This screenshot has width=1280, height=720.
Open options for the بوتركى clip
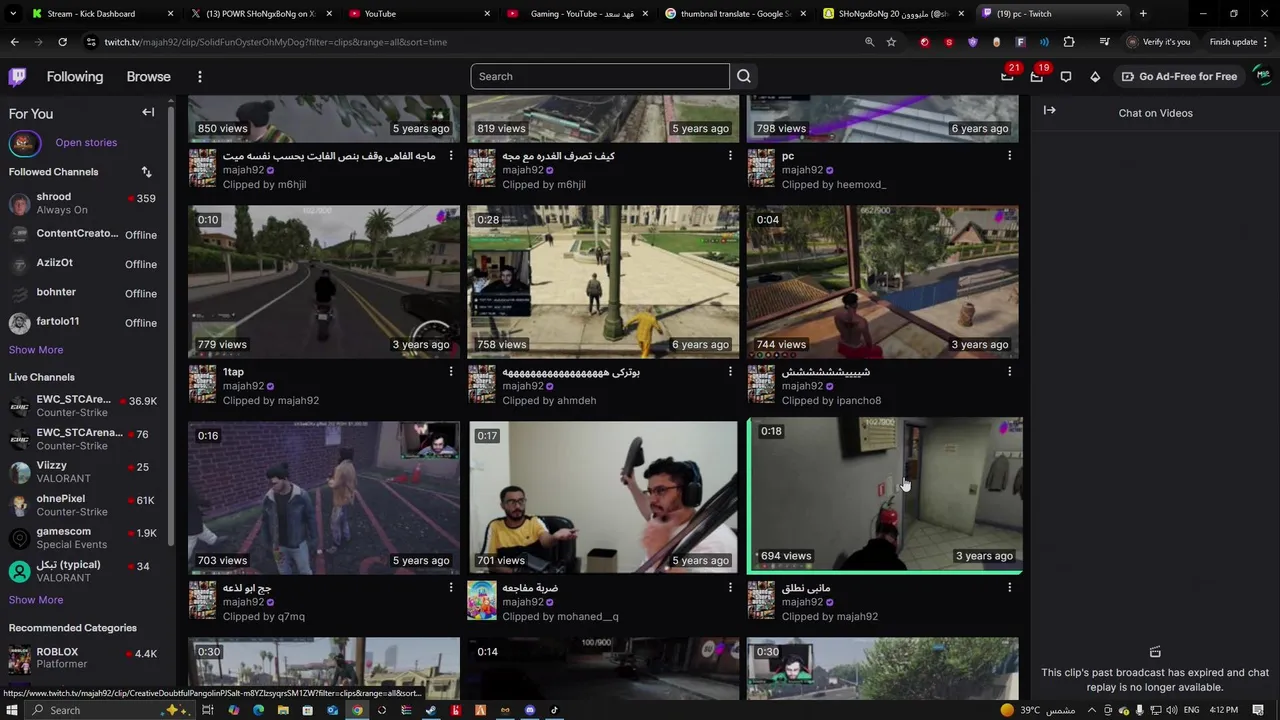click(x=730, y=372)
